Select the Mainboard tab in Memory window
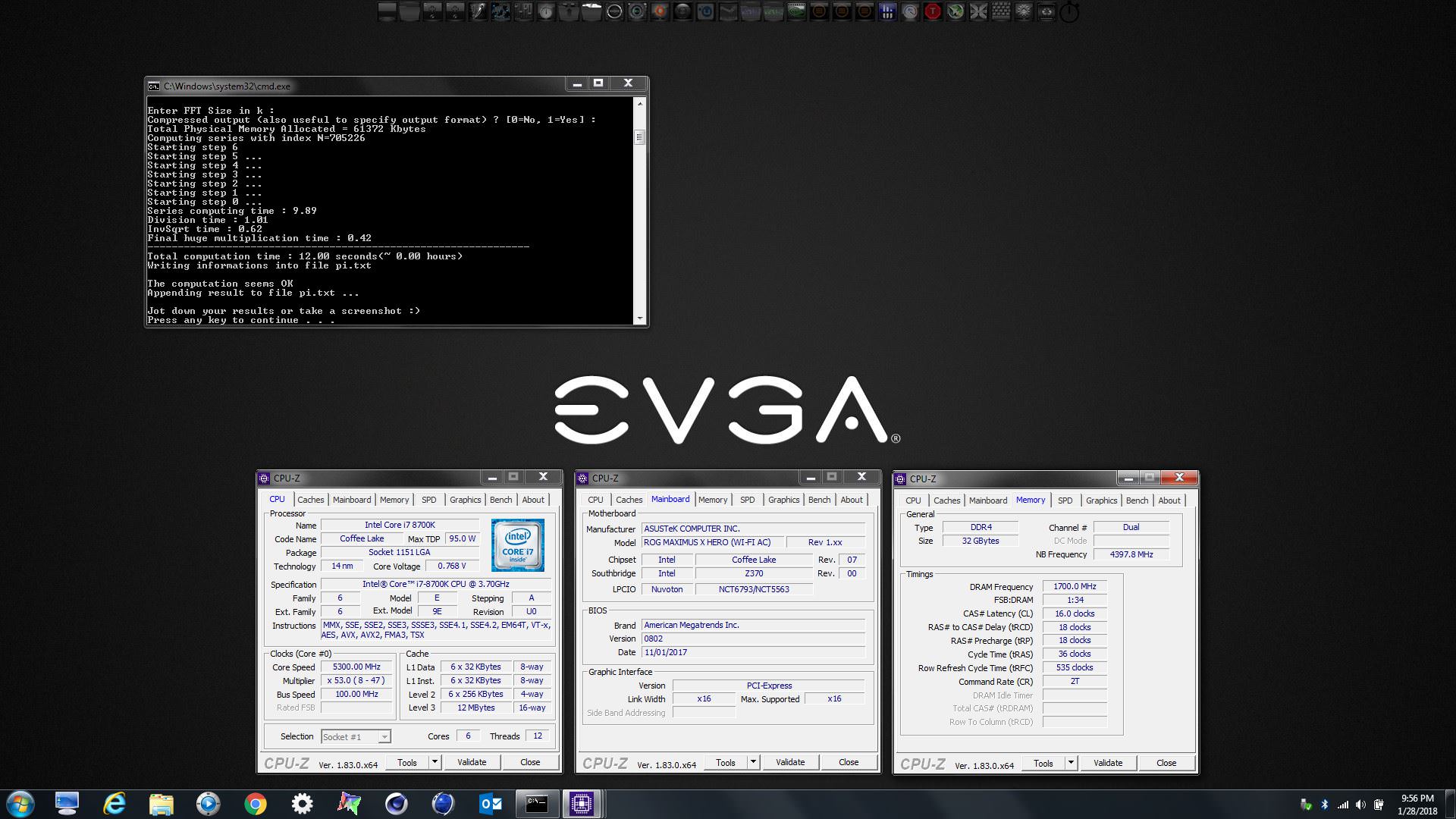The width and height of the screenshot is (1456, 819). tap(988, 500)
